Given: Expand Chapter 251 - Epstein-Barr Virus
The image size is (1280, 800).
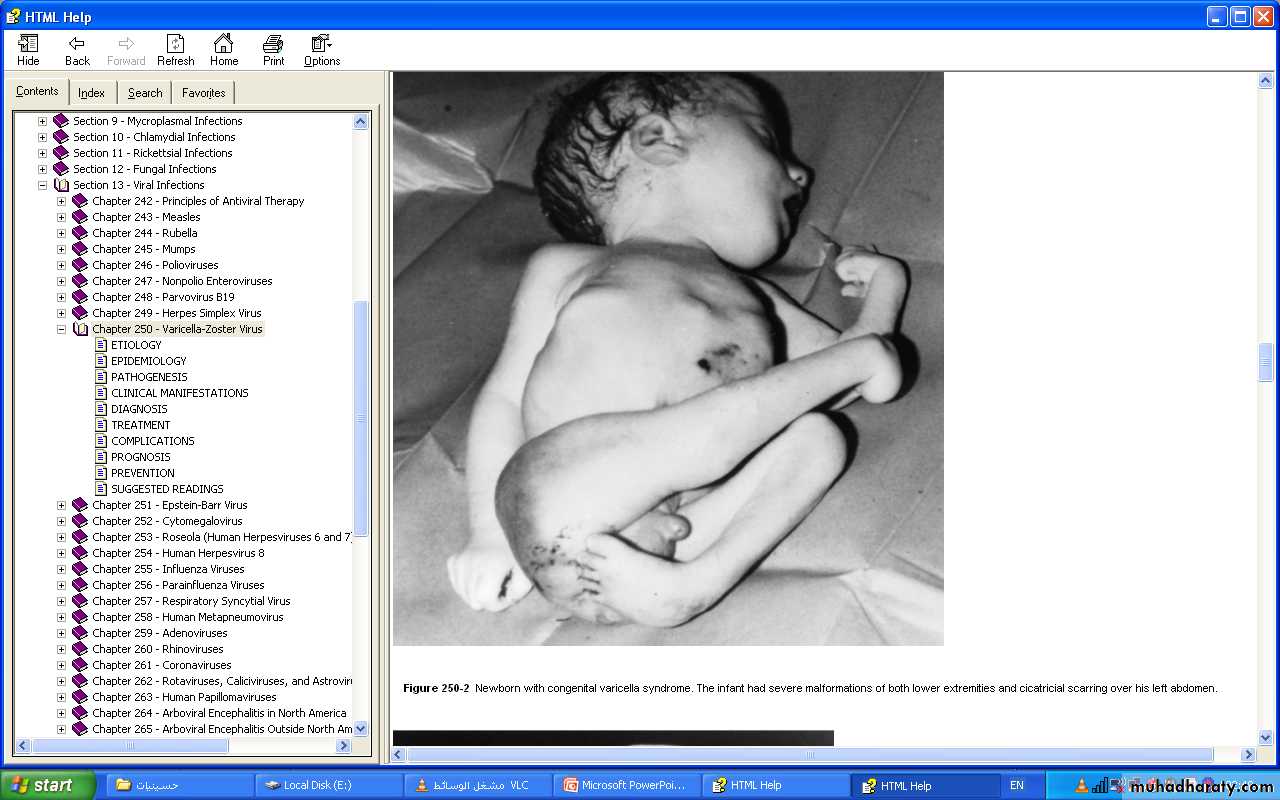Looking at the screenshot, I should [x=62, y=505].
